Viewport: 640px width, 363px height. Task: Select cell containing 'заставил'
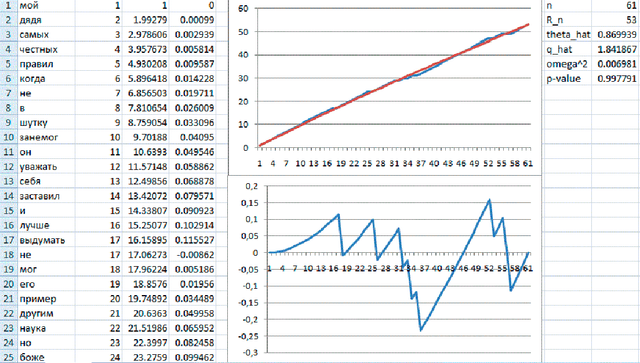coord(46,196)
